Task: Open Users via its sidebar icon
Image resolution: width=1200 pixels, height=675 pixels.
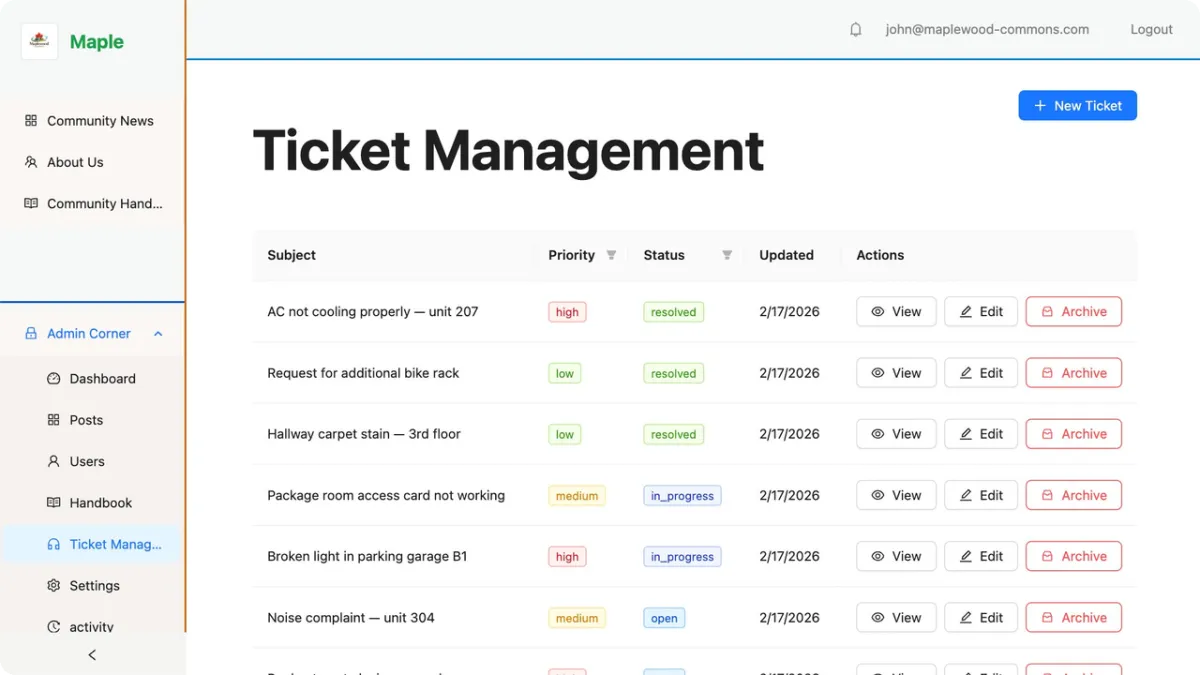Action: pyautogui.click(x=52, y=461)
